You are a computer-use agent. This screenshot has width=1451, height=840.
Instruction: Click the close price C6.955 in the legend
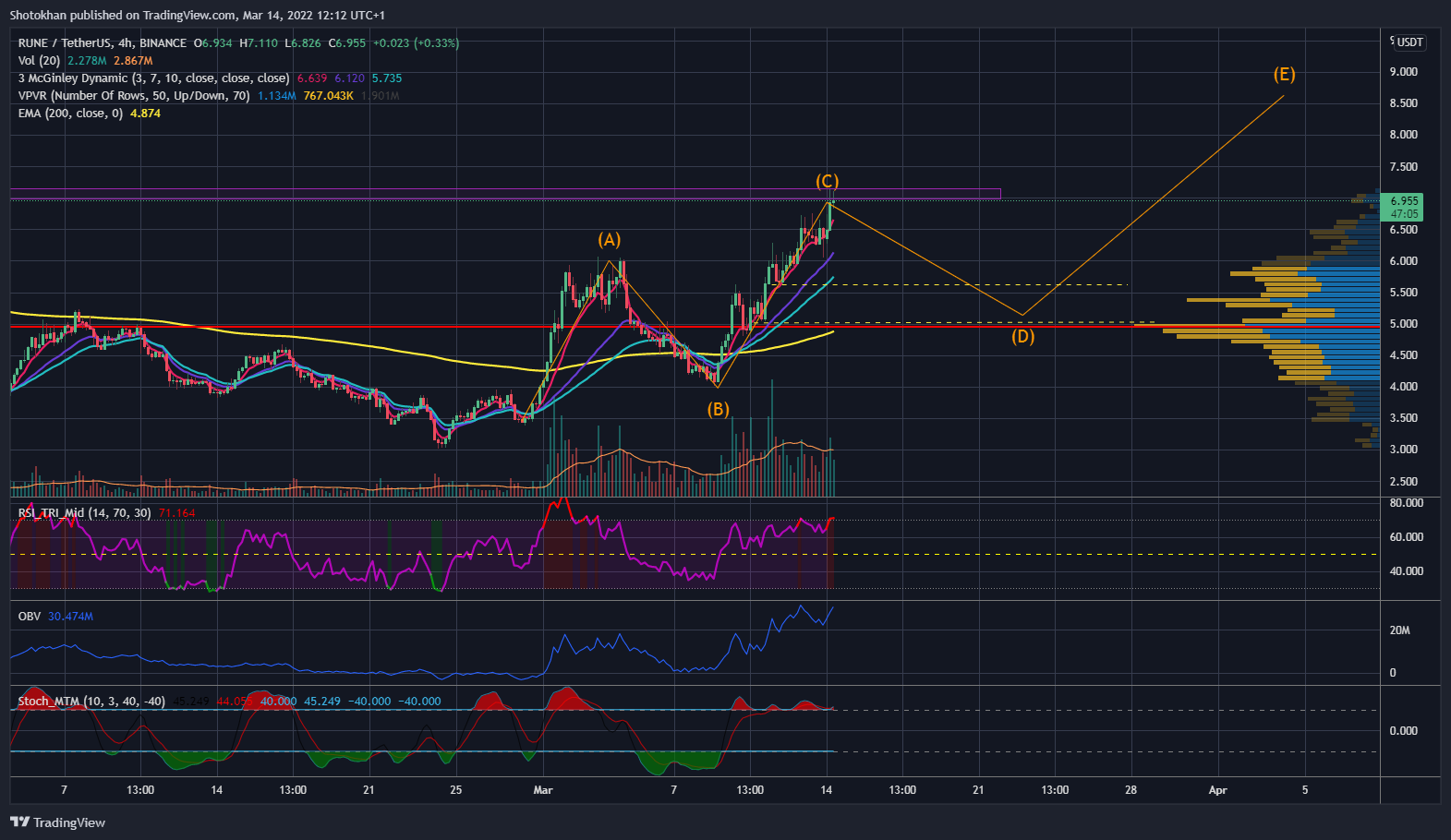click(x=347, y=43)
